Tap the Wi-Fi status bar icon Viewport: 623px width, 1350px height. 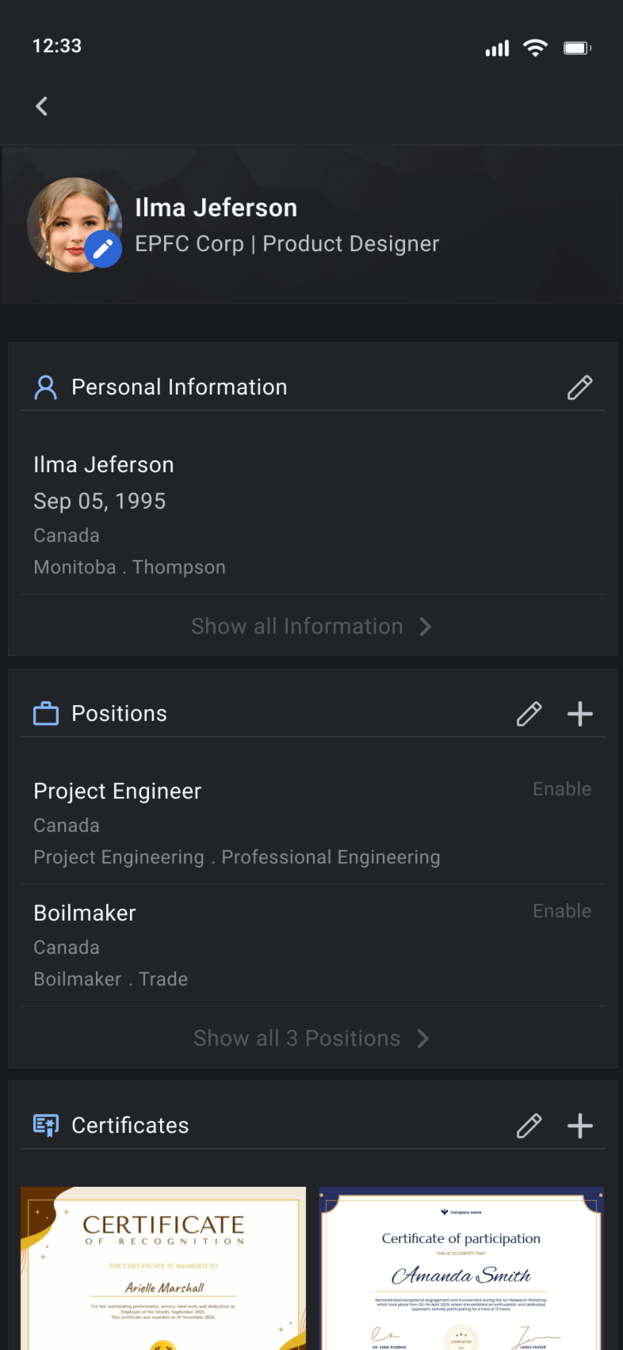[536, 48]
